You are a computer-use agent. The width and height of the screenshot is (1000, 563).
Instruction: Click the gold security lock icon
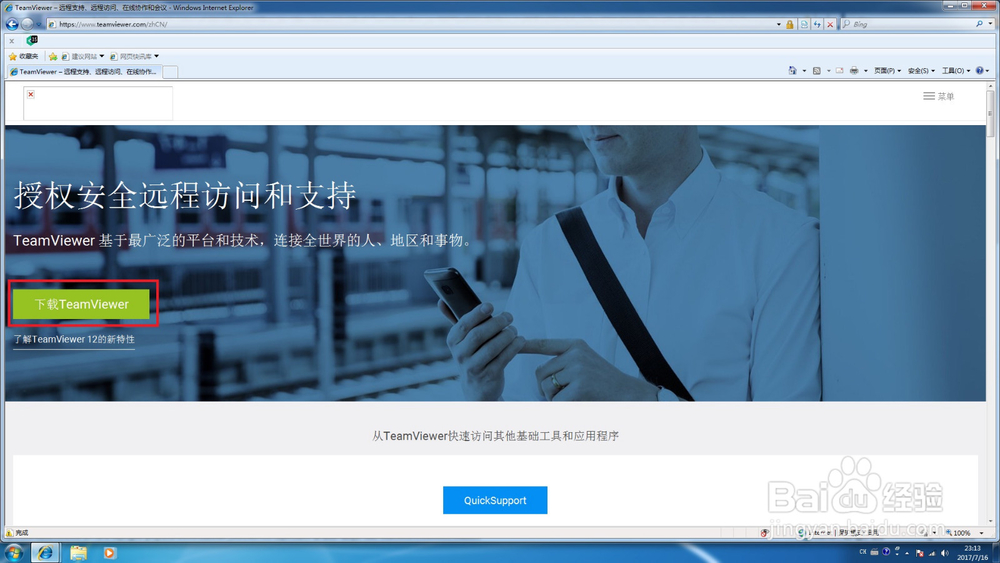(x=790, y=24)
